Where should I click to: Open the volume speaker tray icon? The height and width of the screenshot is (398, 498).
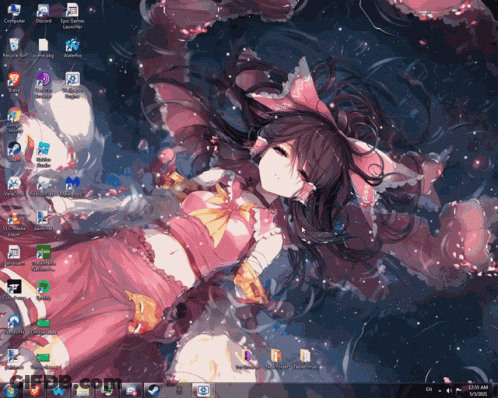(449, 390)
